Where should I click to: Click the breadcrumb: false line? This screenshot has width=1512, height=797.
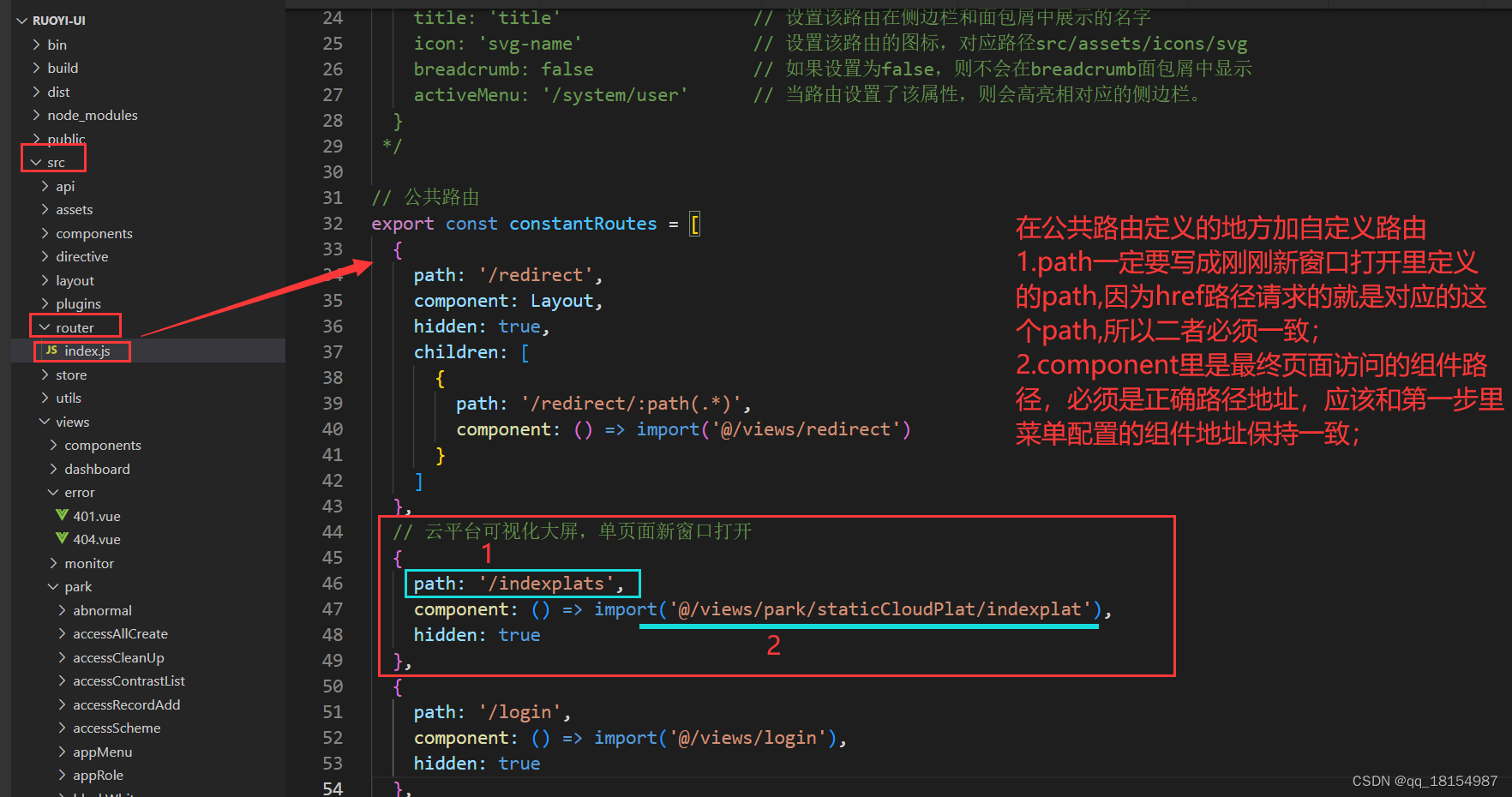tap(503, 69)
